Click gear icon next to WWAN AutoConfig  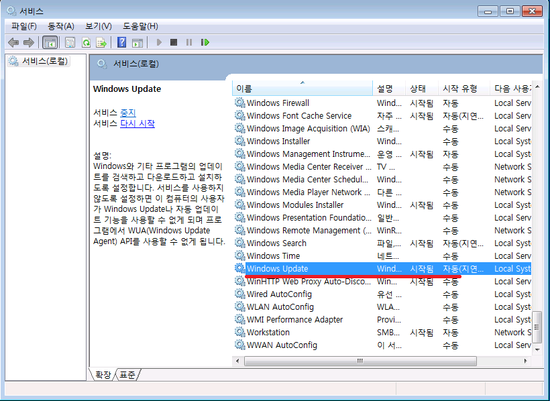240,345
